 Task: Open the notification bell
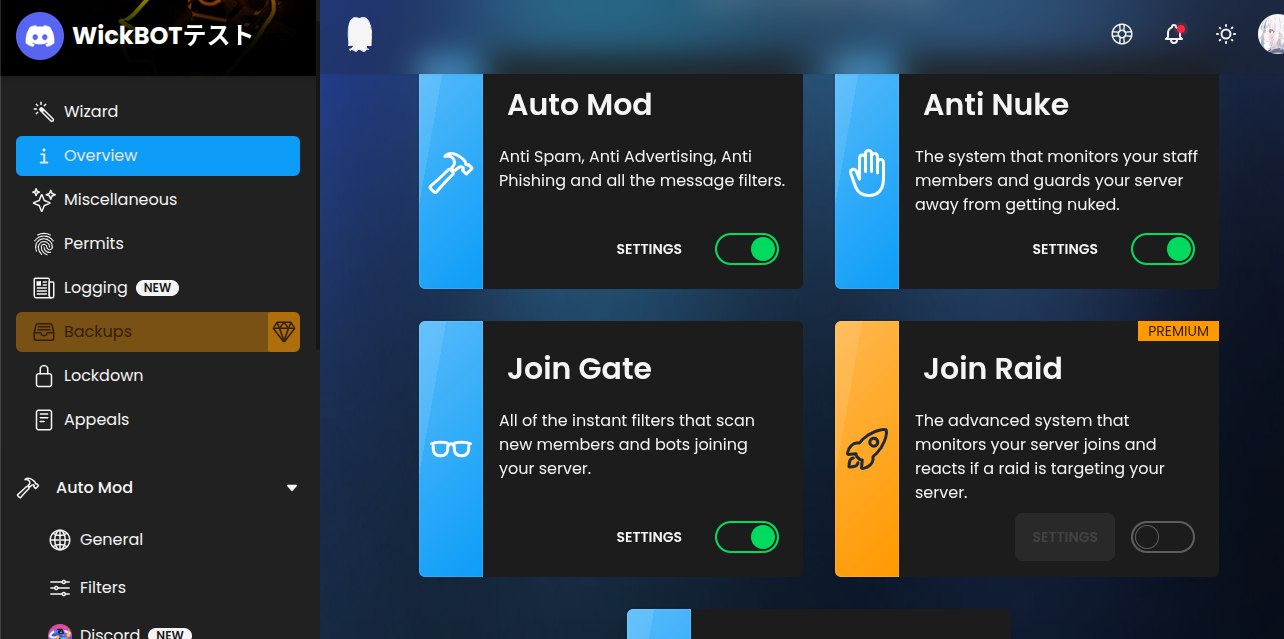(1173, 34)
